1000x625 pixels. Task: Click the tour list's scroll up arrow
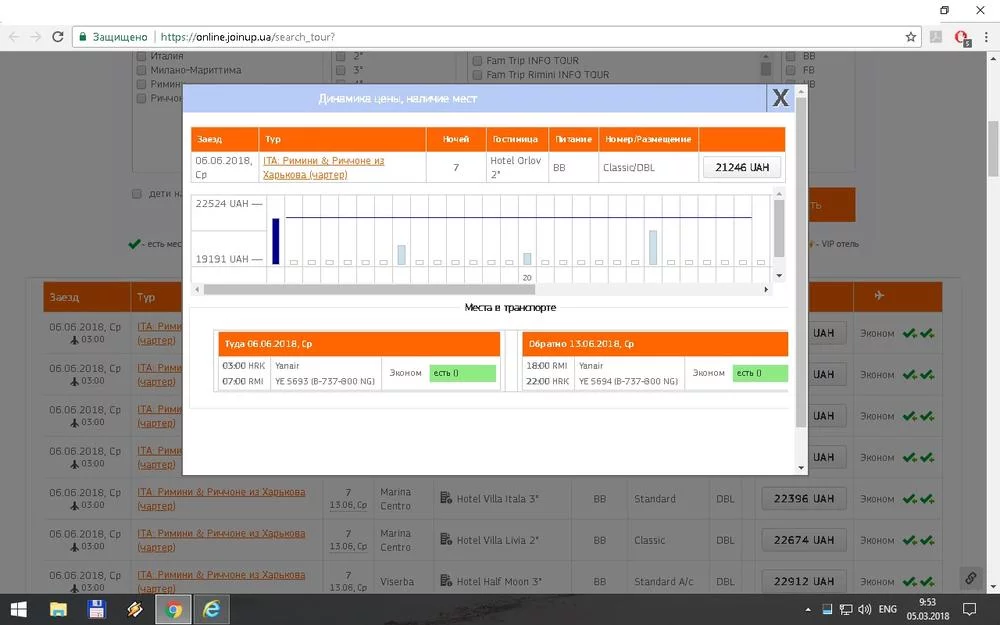pyautogui.click(x=766, y=56)
